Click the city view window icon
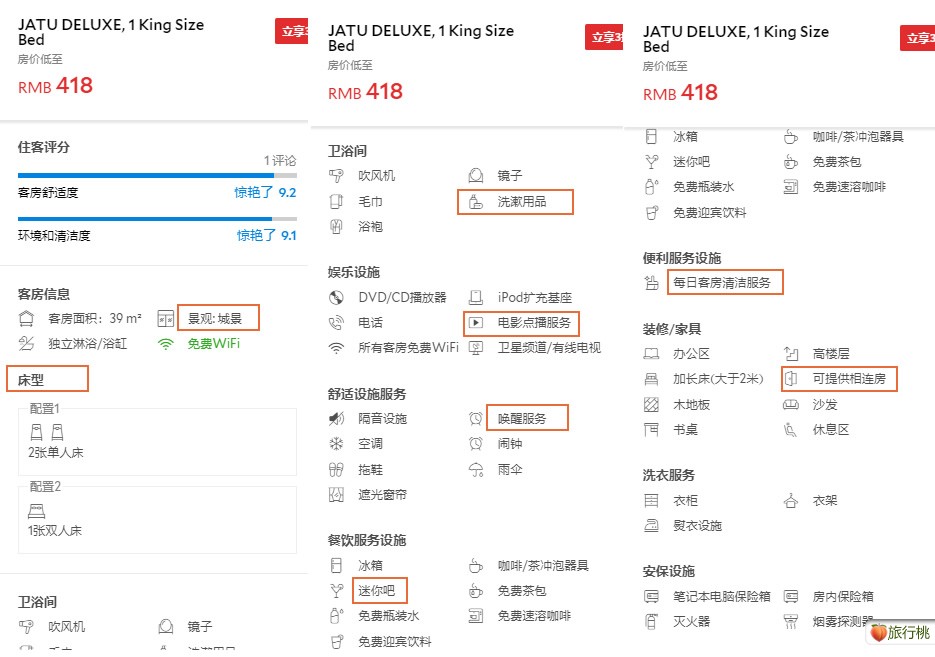Screen dimensions: 935x657 tap(165, 319)
